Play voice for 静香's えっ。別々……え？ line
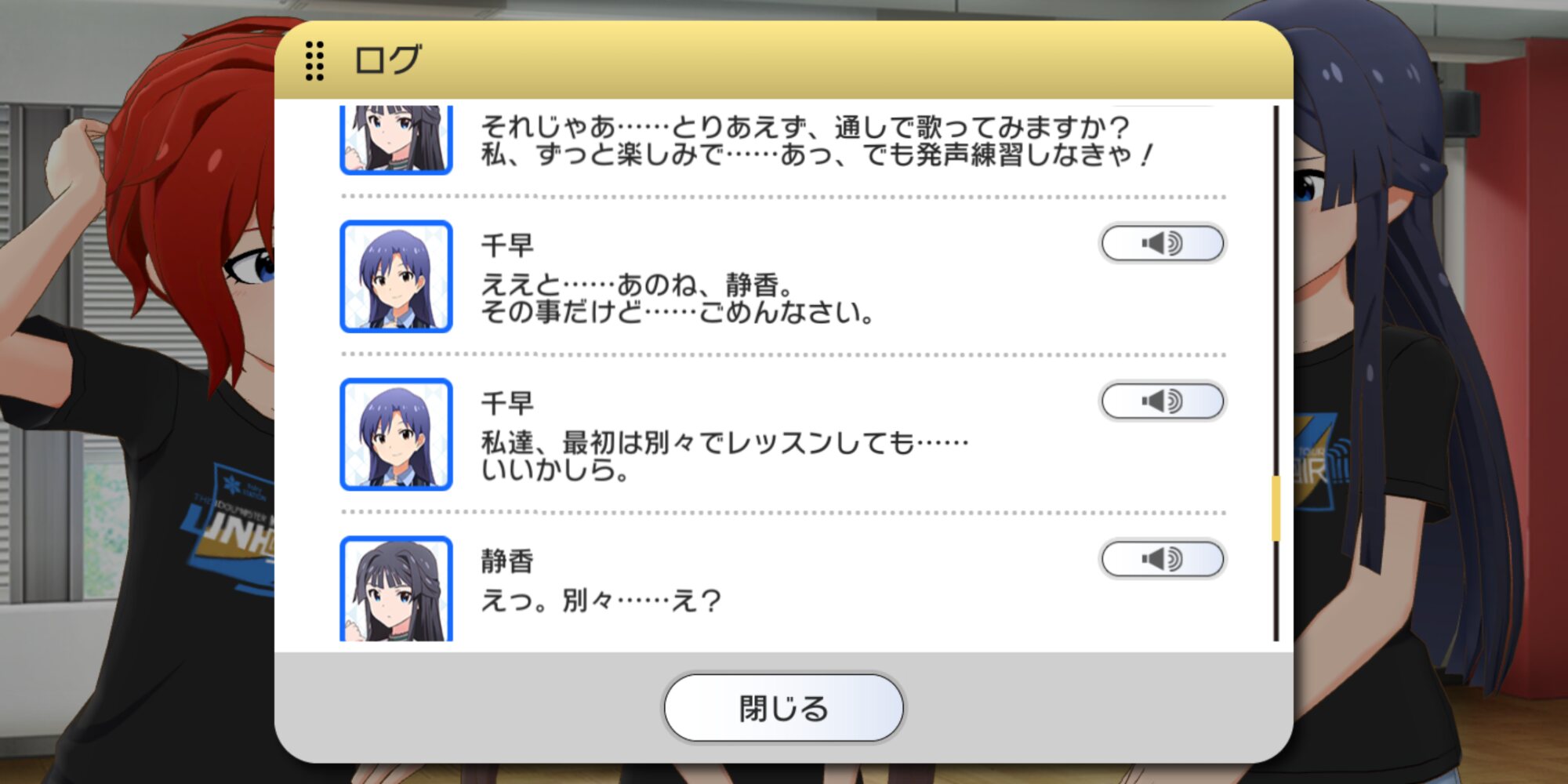The width and height of the screenshot is (1568, 784). (1163, 559)
